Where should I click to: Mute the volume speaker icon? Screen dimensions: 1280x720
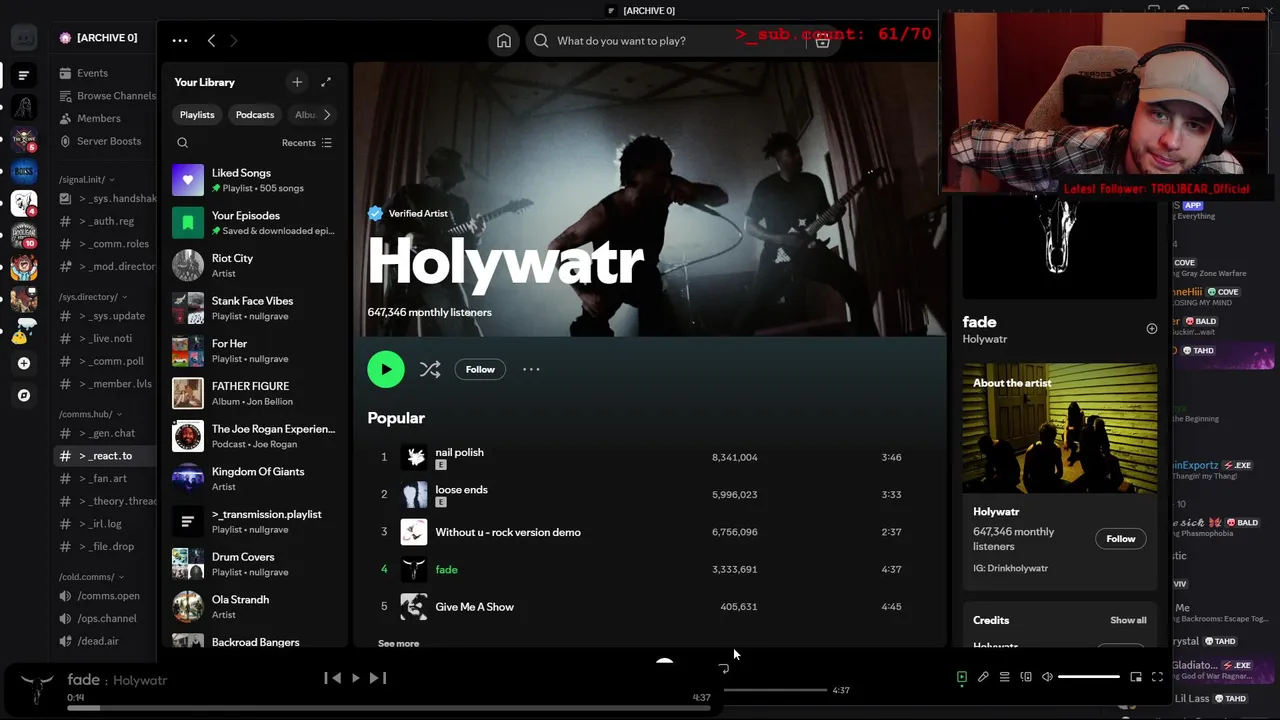(1047, 677)
